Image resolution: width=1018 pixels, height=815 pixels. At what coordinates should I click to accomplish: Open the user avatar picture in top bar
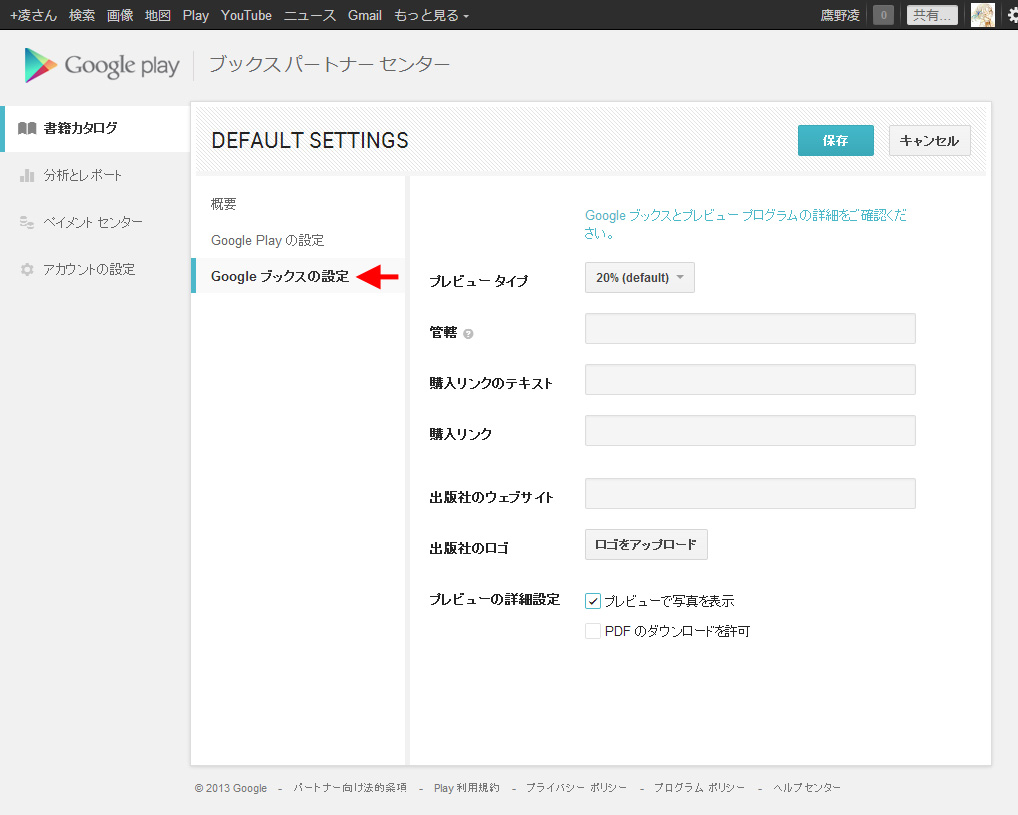coord(982,15)
